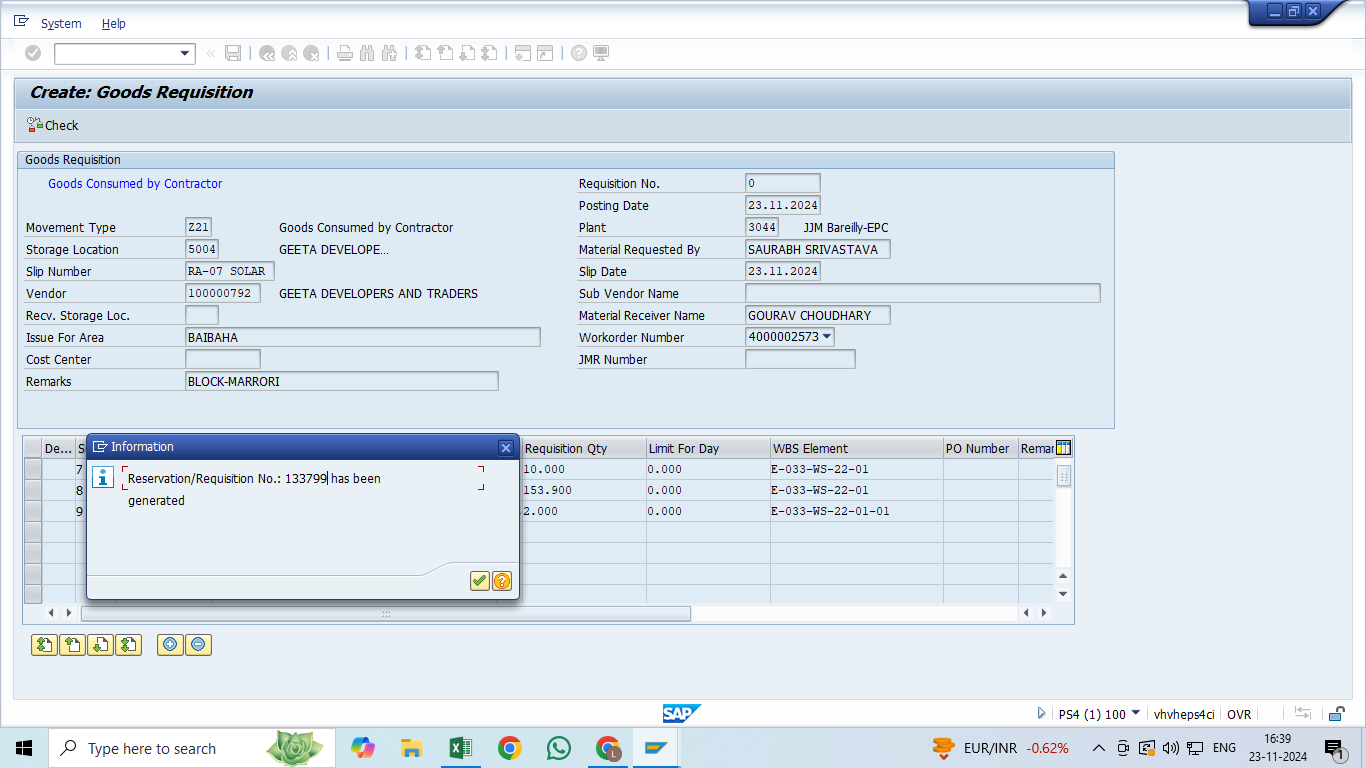The image size is (1366, 768).
Task: Go to first page using table button
Action: [x=44, y=645]
